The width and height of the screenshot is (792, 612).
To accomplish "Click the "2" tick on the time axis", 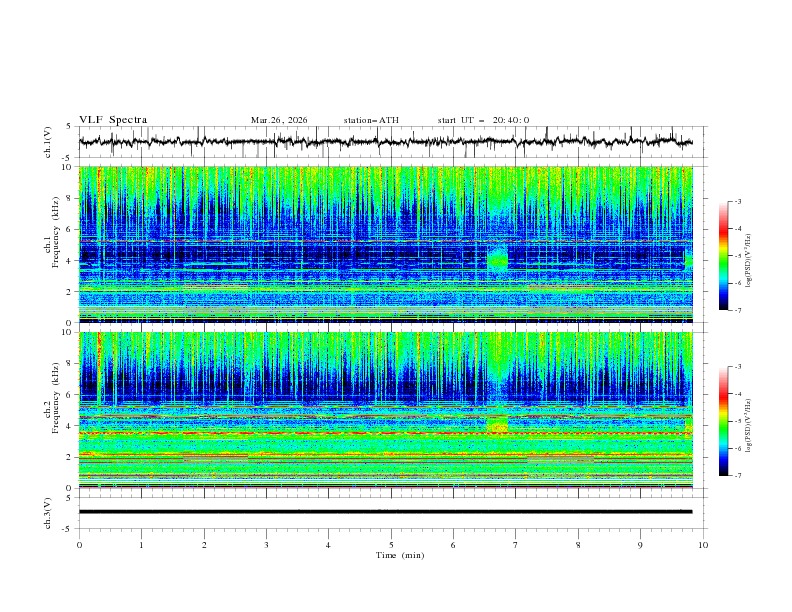I will (x=204, y=545).
